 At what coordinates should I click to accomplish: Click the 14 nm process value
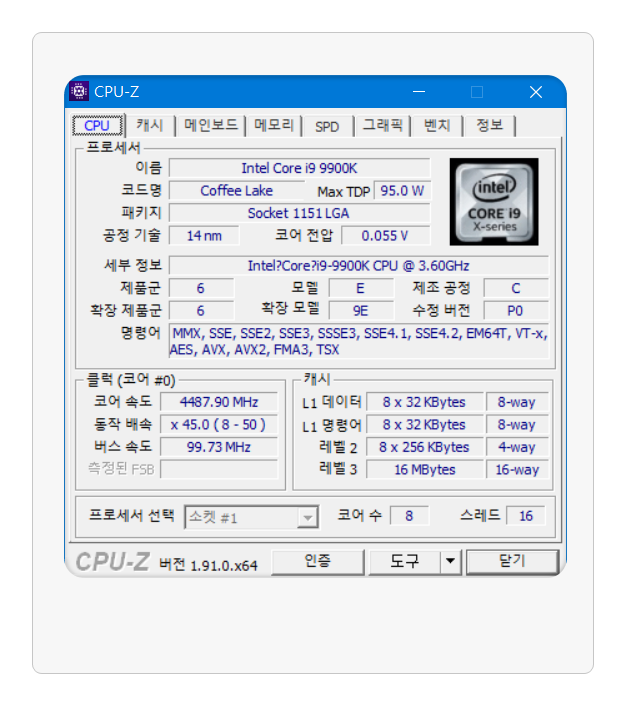[x=204, y=235]
